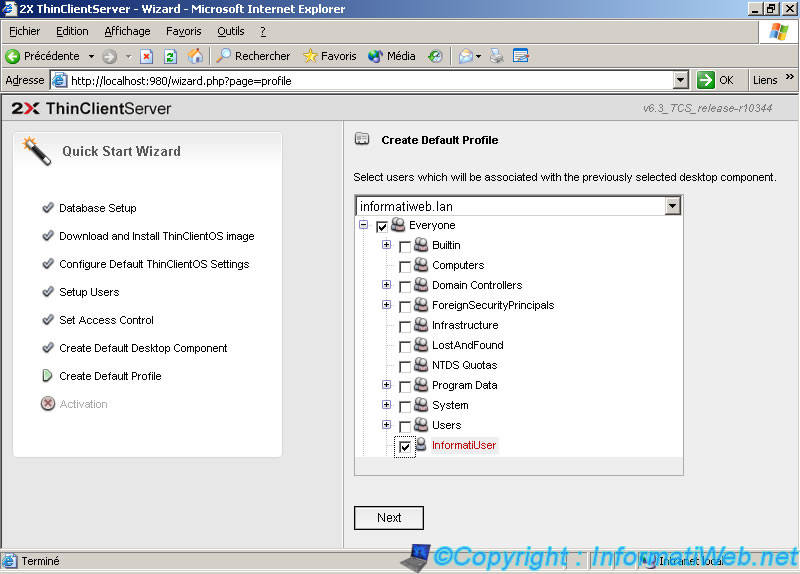Click the Liens links bar label
This screenshot has width=800, height=574.
coord(765,80)
